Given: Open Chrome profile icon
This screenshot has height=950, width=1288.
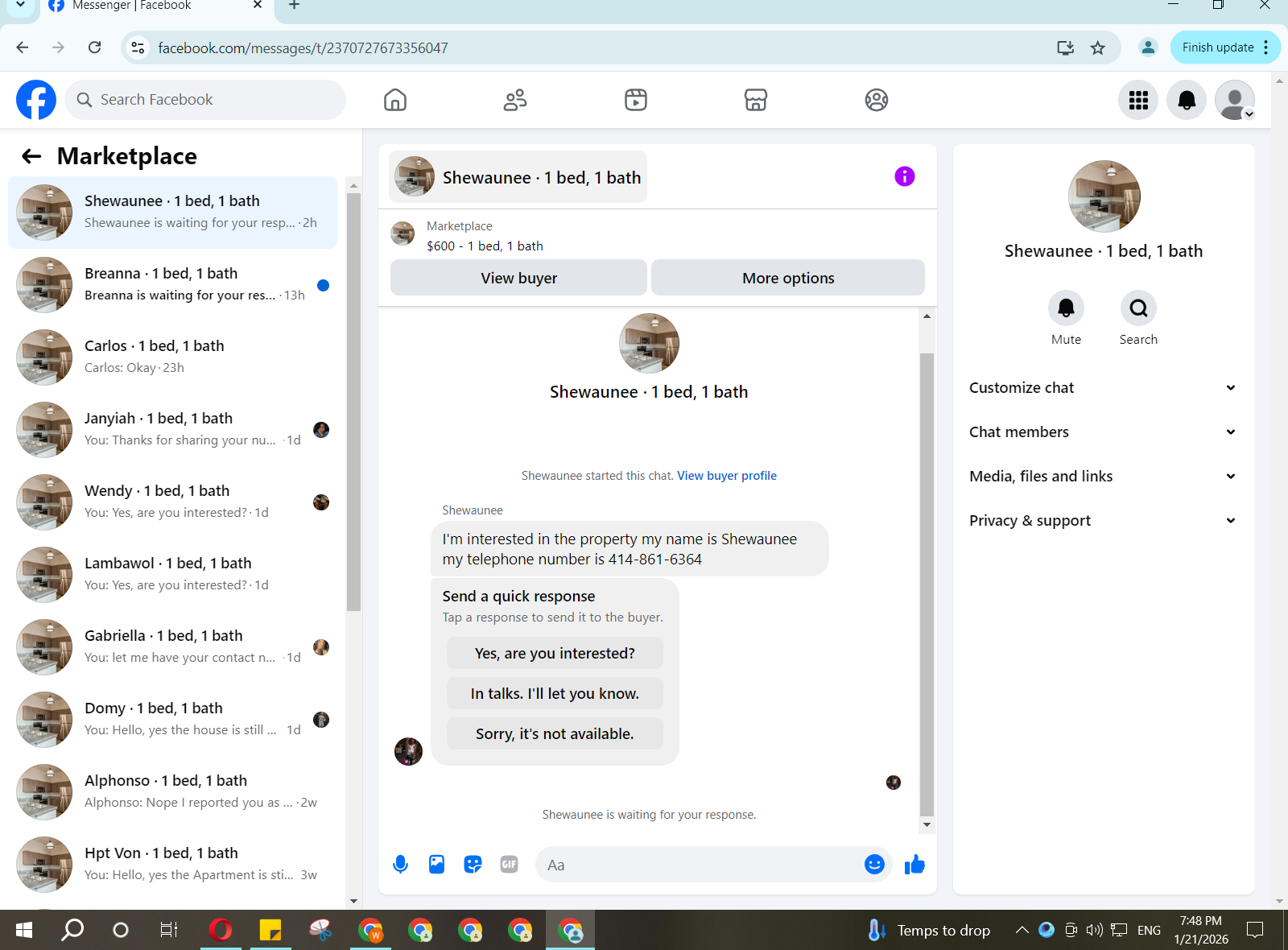Looking at the screenshot, I should (x=1149, y=47).
